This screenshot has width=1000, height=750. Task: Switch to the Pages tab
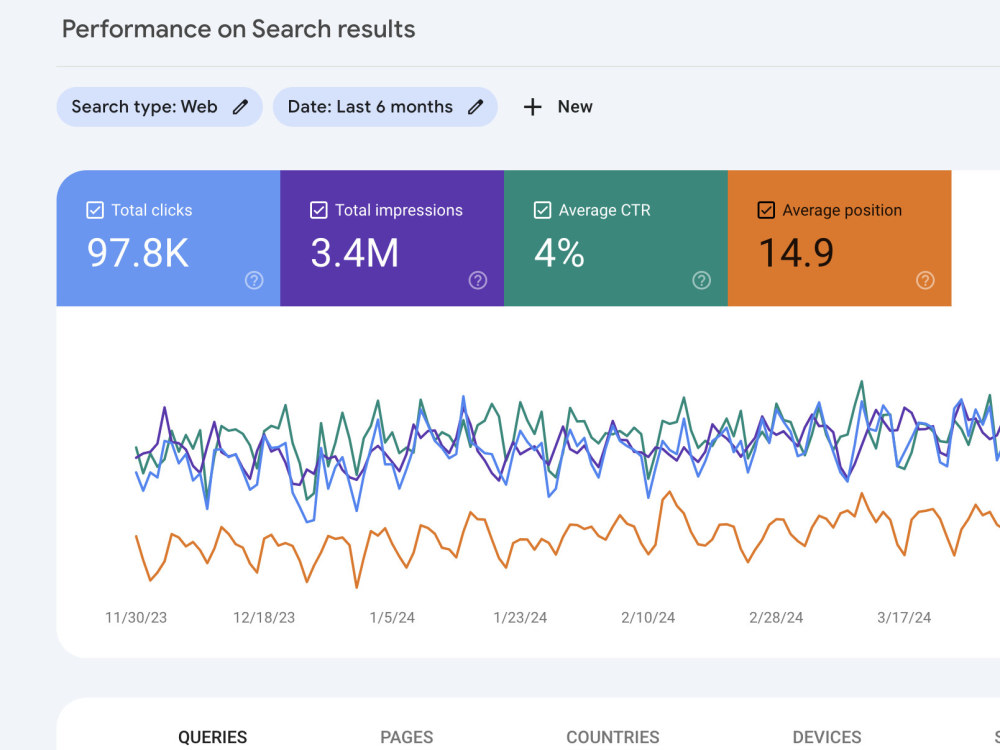click(x=406, y=737)
